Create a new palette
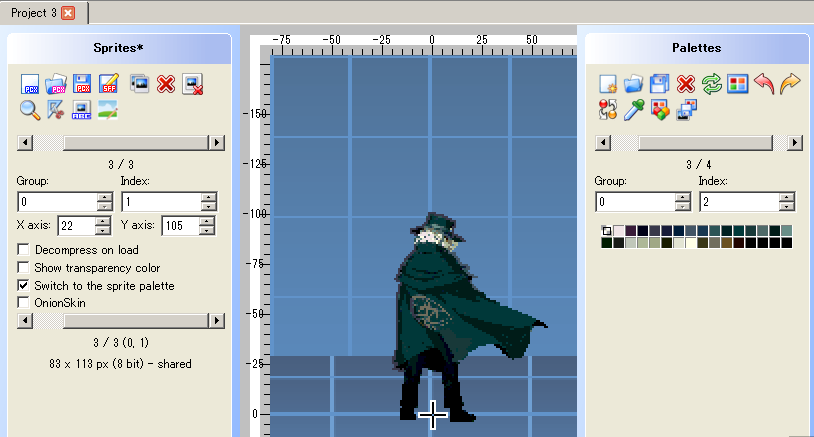 point(608,84)
